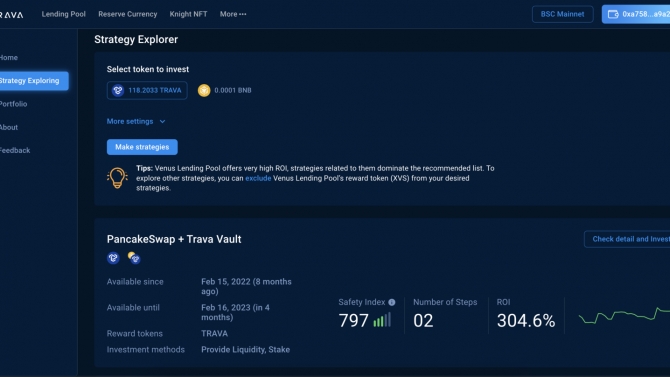
Task: Click the PancakeSwap + Trava Vault title
Action: tap(174, 239)
